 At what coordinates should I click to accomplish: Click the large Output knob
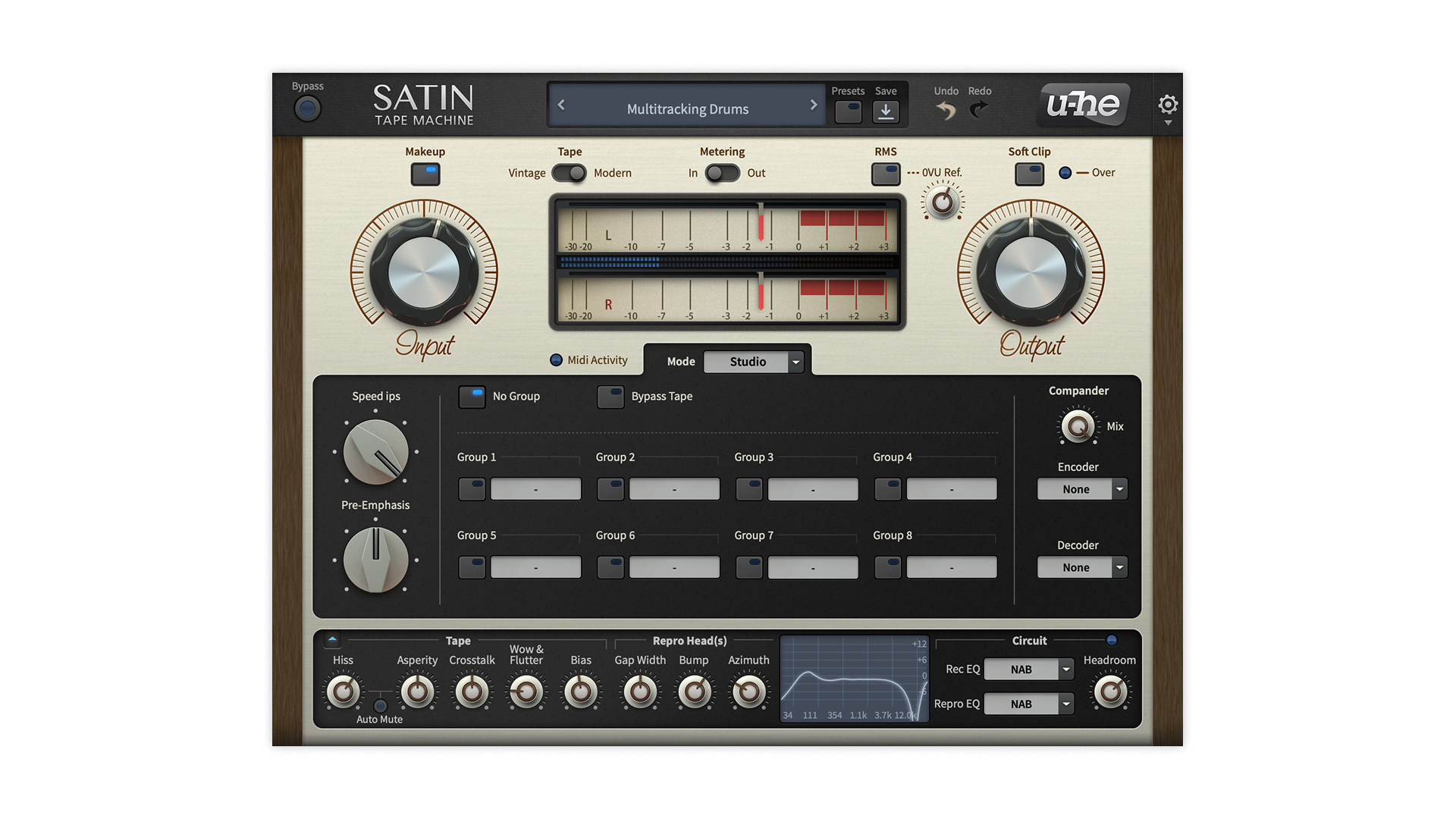(x=1031, y=272)
